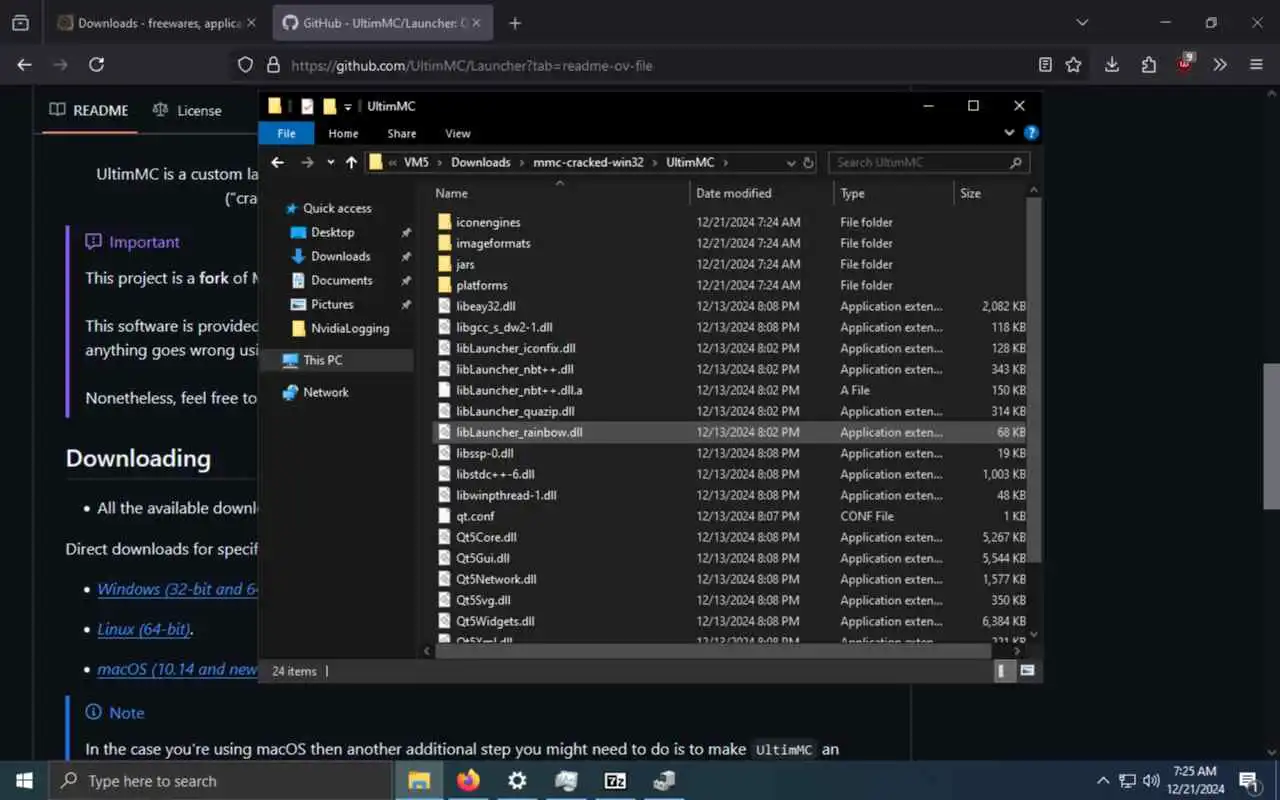Open address bar history dropdown
Image resolution: width=1280 pixels, height=800 pixels.
click(791, 162)
